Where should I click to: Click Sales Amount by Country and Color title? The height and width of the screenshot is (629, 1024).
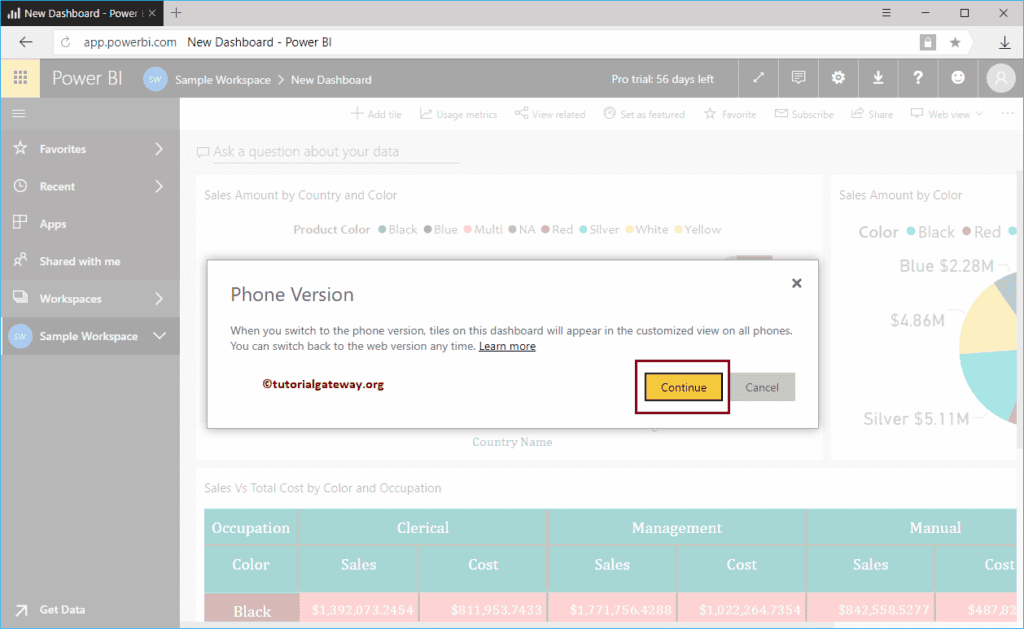tap(300, 195)
